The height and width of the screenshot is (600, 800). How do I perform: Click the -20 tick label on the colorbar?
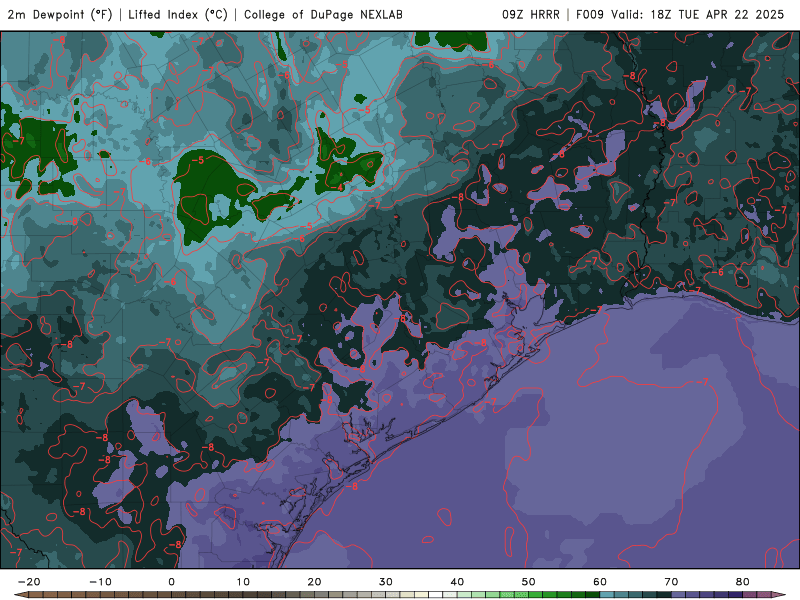(29, 582)
